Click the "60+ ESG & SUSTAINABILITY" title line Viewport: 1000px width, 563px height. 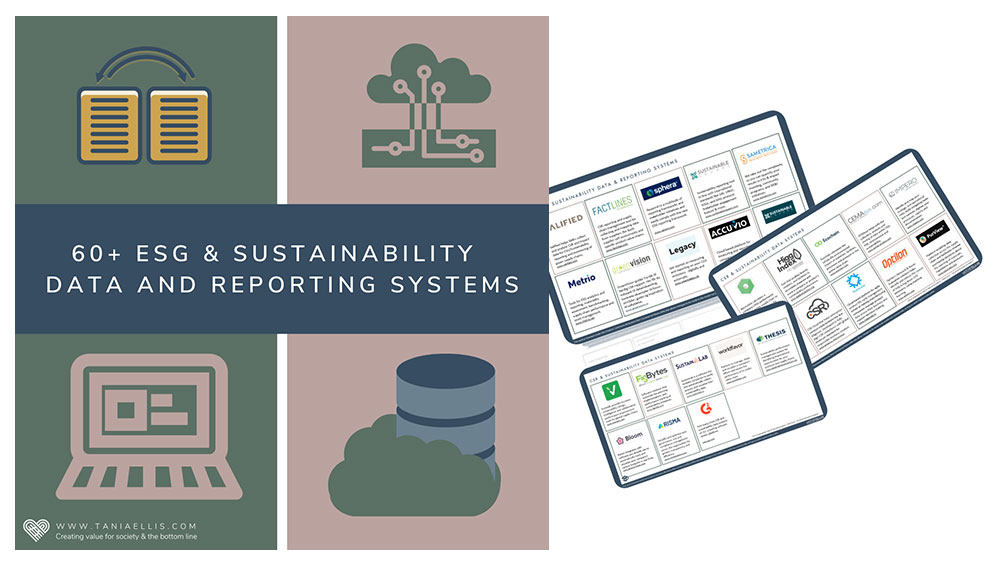(272, 253)
